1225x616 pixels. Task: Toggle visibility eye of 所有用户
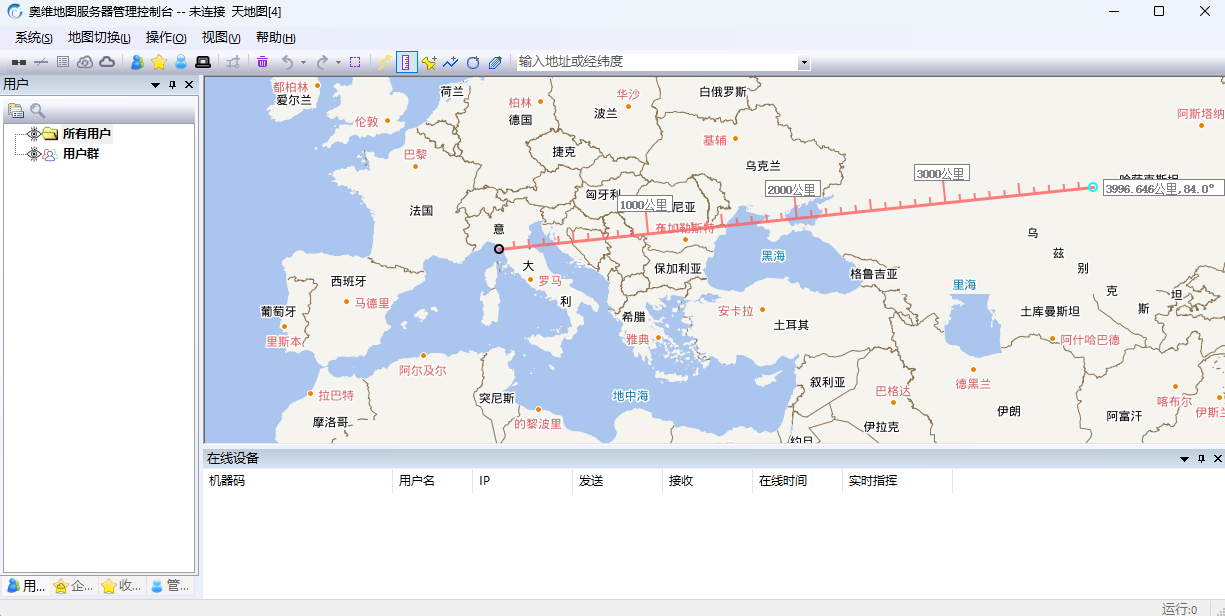tap(33, 134)
